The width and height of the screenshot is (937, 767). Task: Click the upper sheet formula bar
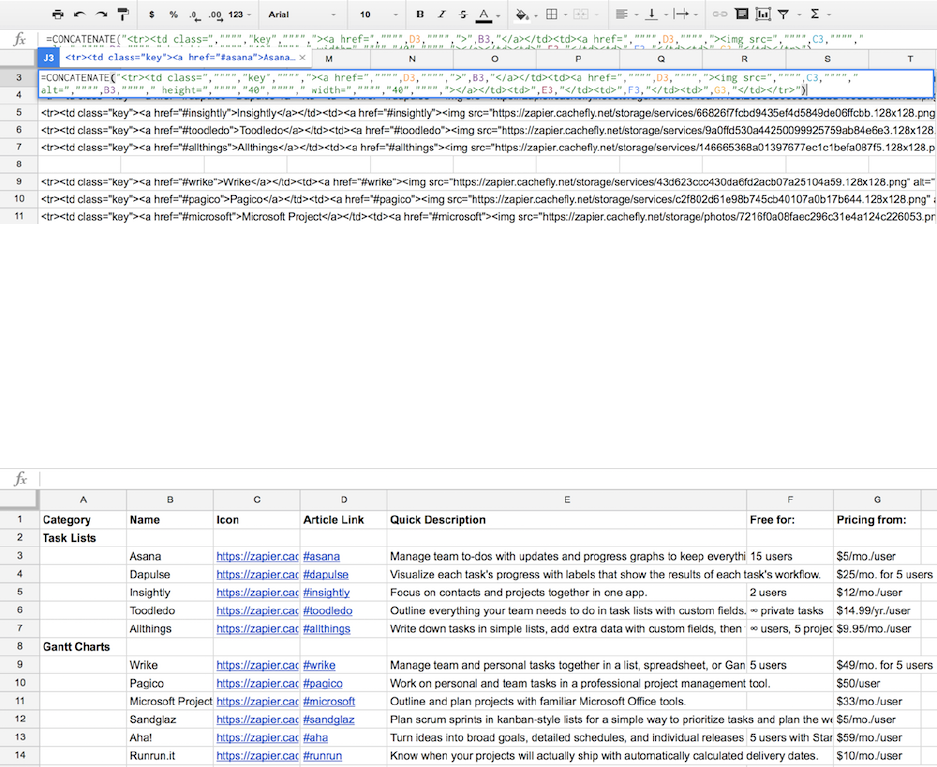487,39
